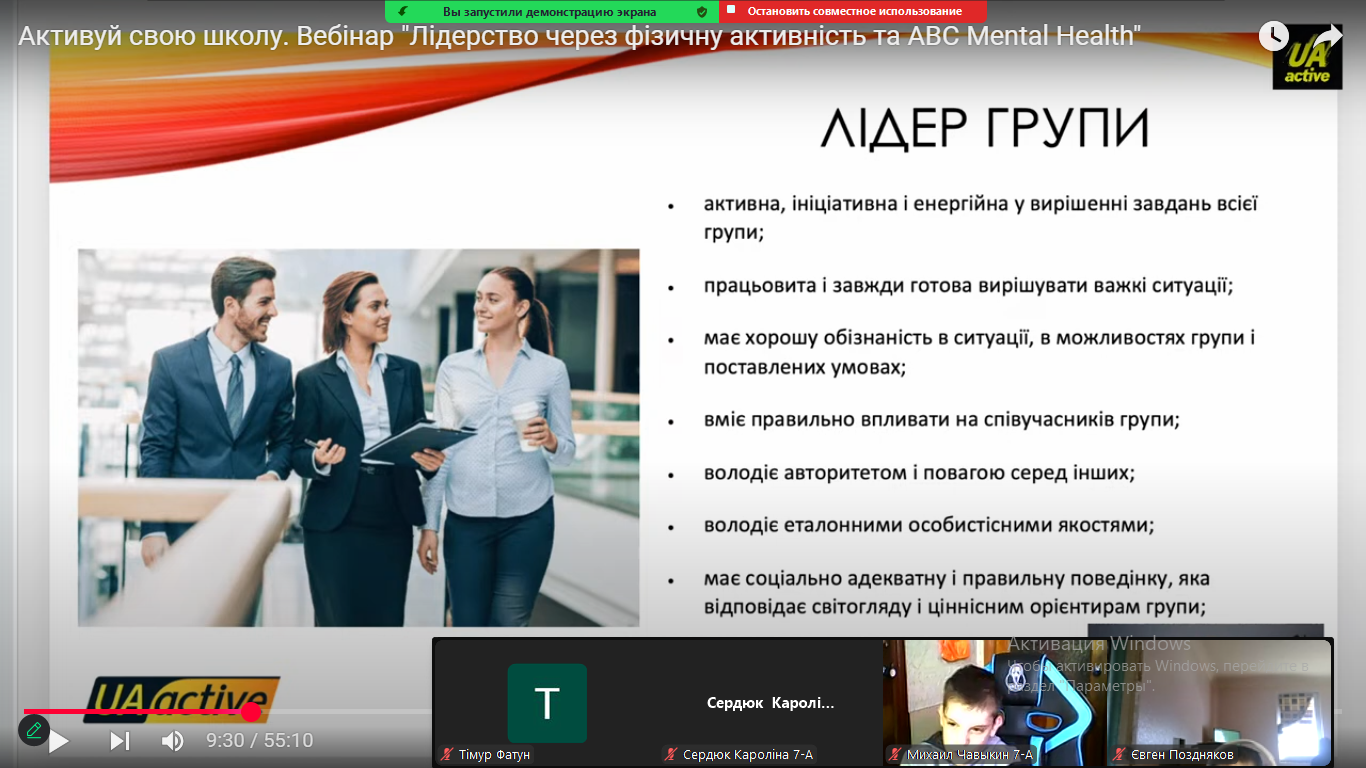Screen dimensions: 1366x768
Task: Click the 'Сердюк Кароліна' name on dark tile
Action: (x=770, y=703)
